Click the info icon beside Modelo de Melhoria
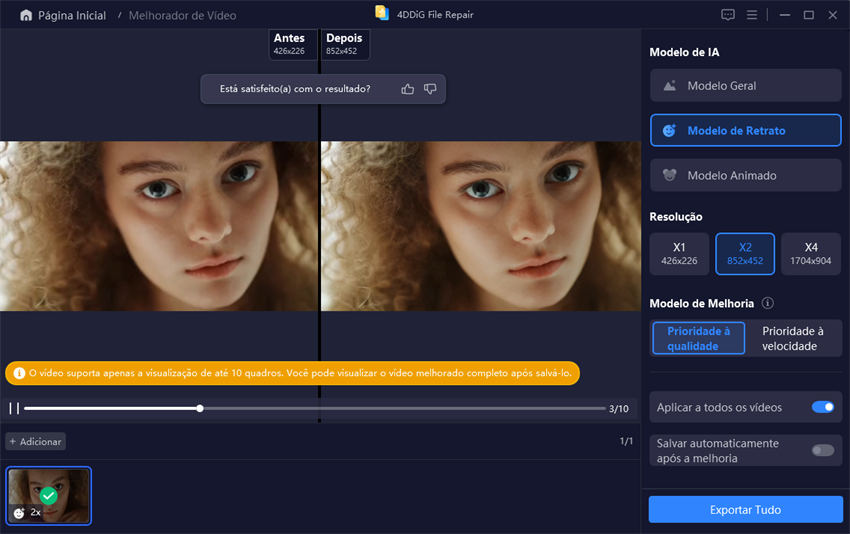This screenshot has height=534, width=850. click(767, 303)
